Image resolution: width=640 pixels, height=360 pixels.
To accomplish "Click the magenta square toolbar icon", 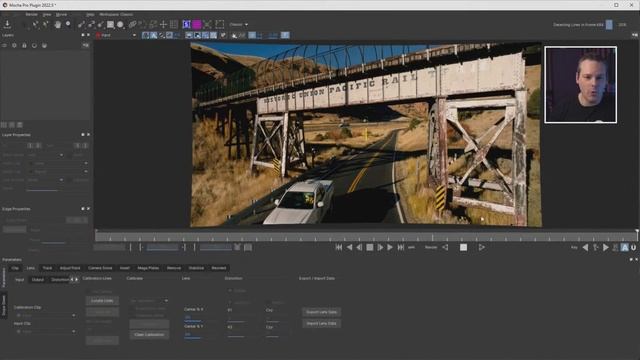I will tap(197, 24).
